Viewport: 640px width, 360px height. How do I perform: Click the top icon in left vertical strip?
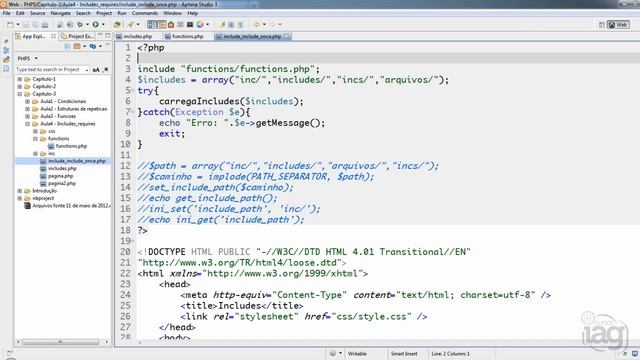[x=6, y=41]
